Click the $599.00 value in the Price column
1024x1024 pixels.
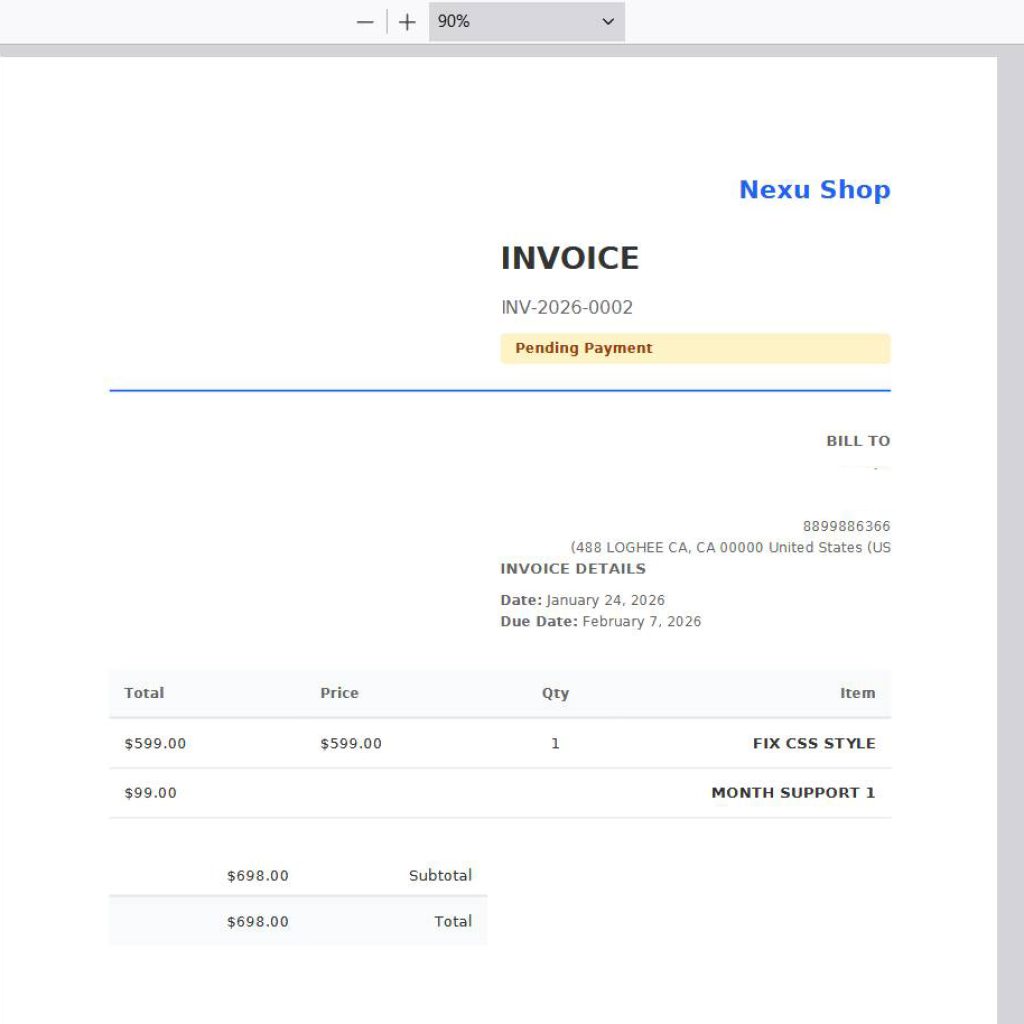pos(351,743)
